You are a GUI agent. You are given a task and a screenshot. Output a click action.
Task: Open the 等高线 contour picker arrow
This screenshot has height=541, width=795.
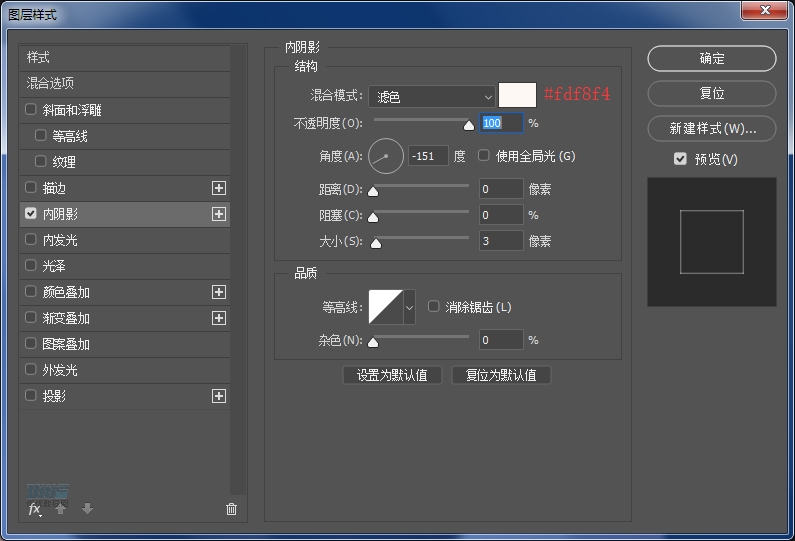409,307
